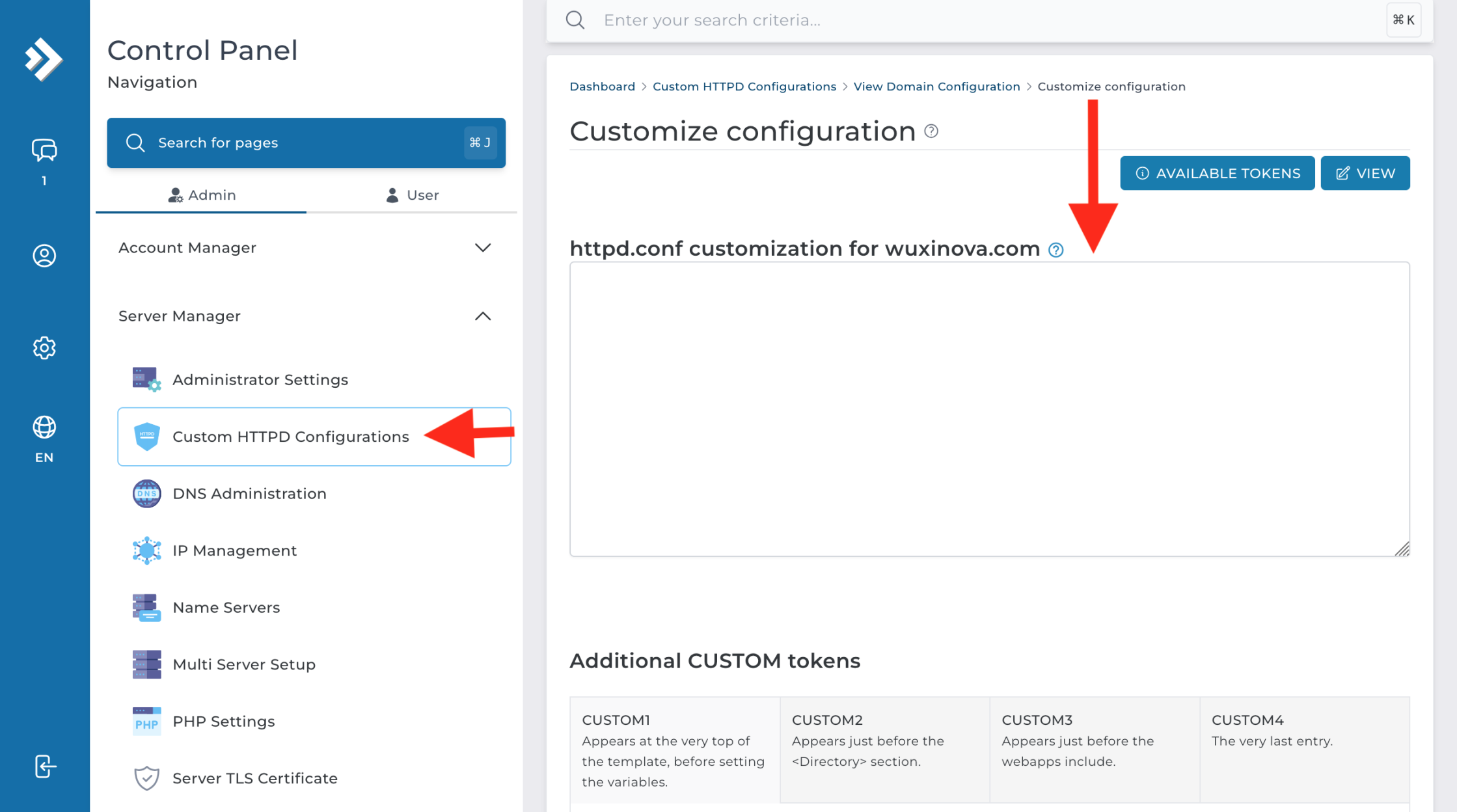Viewport: 1457px width, 812px height.
Task: Open the user profile icon
Action: click(x=44, y=256)
